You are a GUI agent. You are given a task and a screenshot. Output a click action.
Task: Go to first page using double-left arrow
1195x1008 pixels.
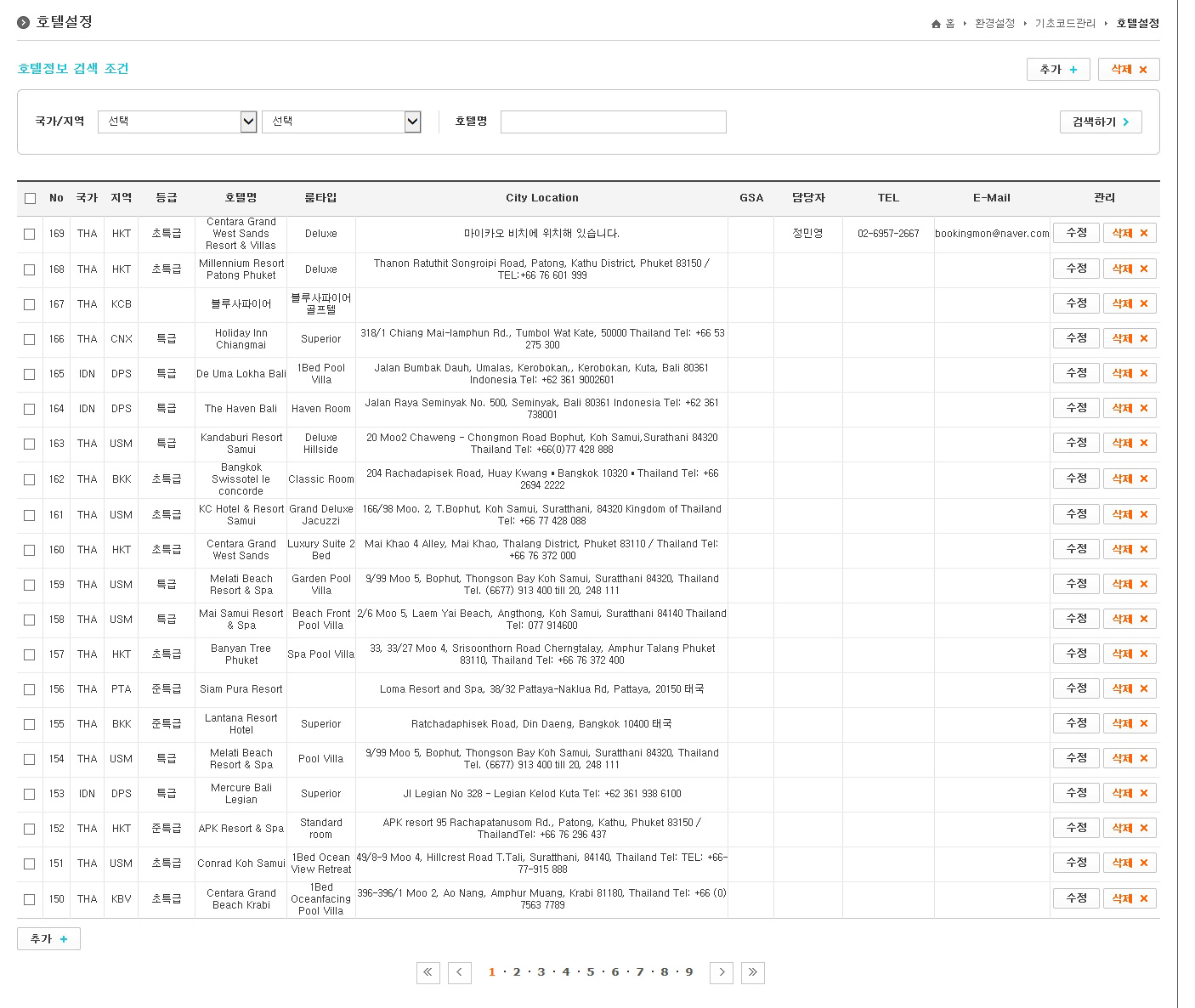(428, 972)
